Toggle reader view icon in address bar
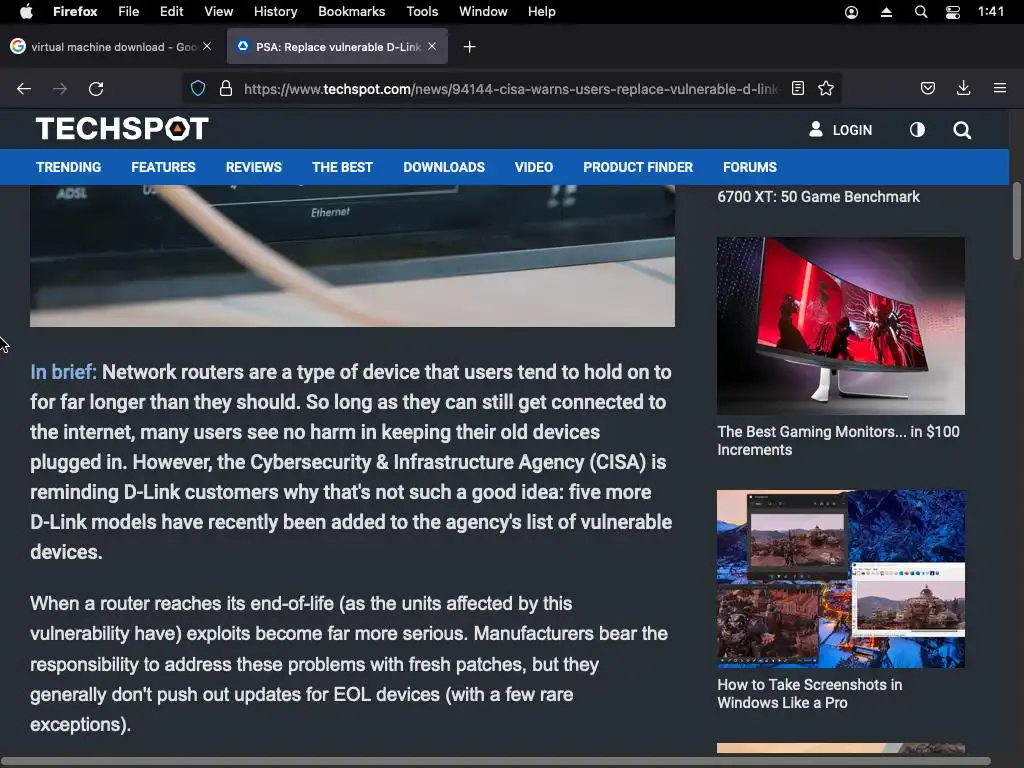This screenshot has width=1024, height=768. pos(797,88)
